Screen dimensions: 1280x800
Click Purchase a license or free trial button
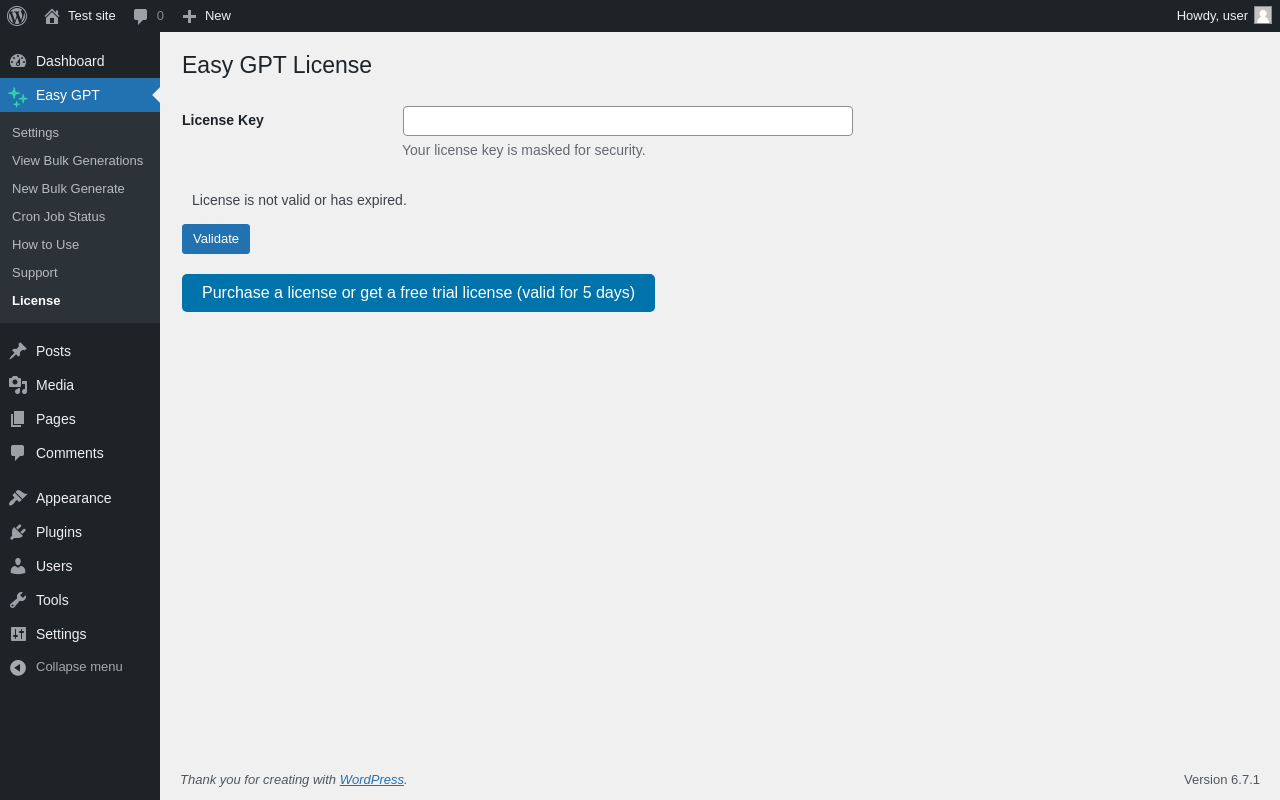pyautogui.click(x=418, y=293)
